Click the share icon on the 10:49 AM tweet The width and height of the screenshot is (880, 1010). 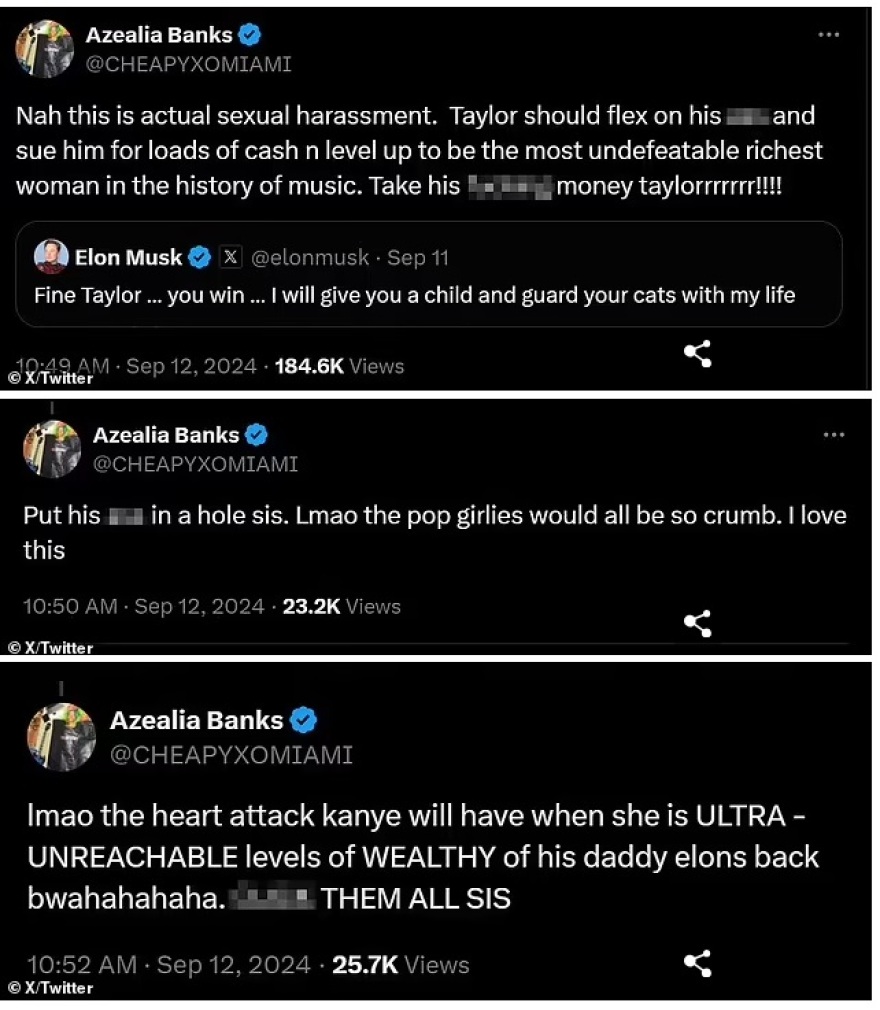tap(697, 354)
